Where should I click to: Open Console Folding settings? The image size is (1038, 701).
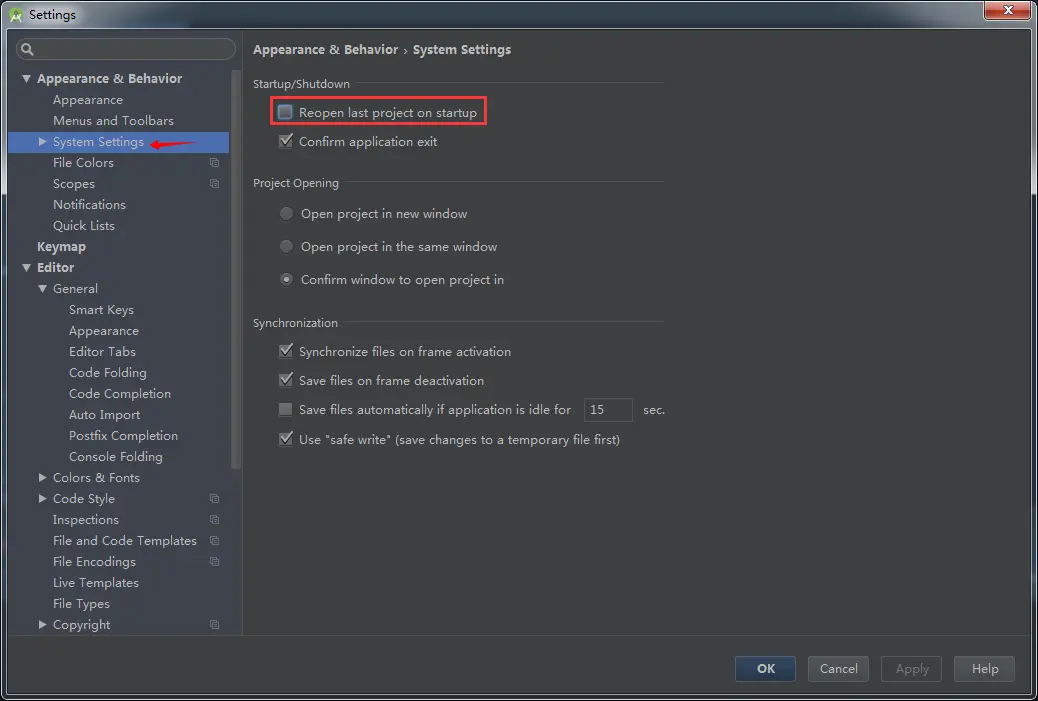point(115,457)
